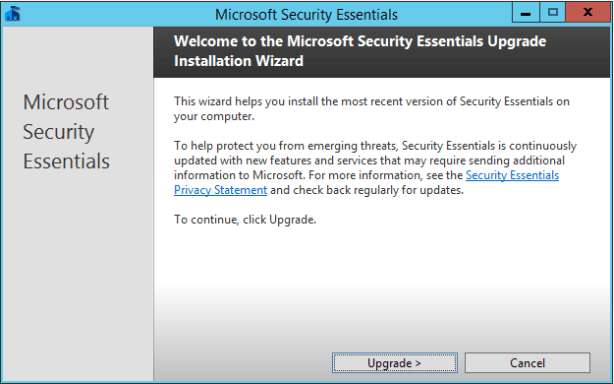Click the 'This wizard helps you install' sentence
The width and height of the screenshot is (614, 384).
click(x=372, y=101)
